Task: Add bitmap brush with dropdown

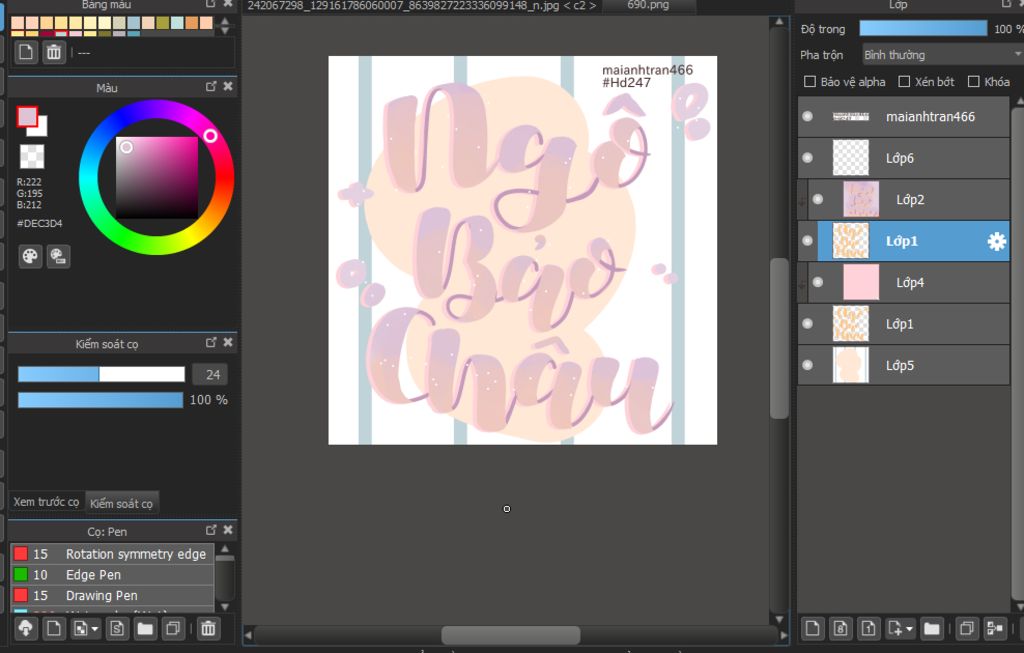Action: tap(86, 628)
